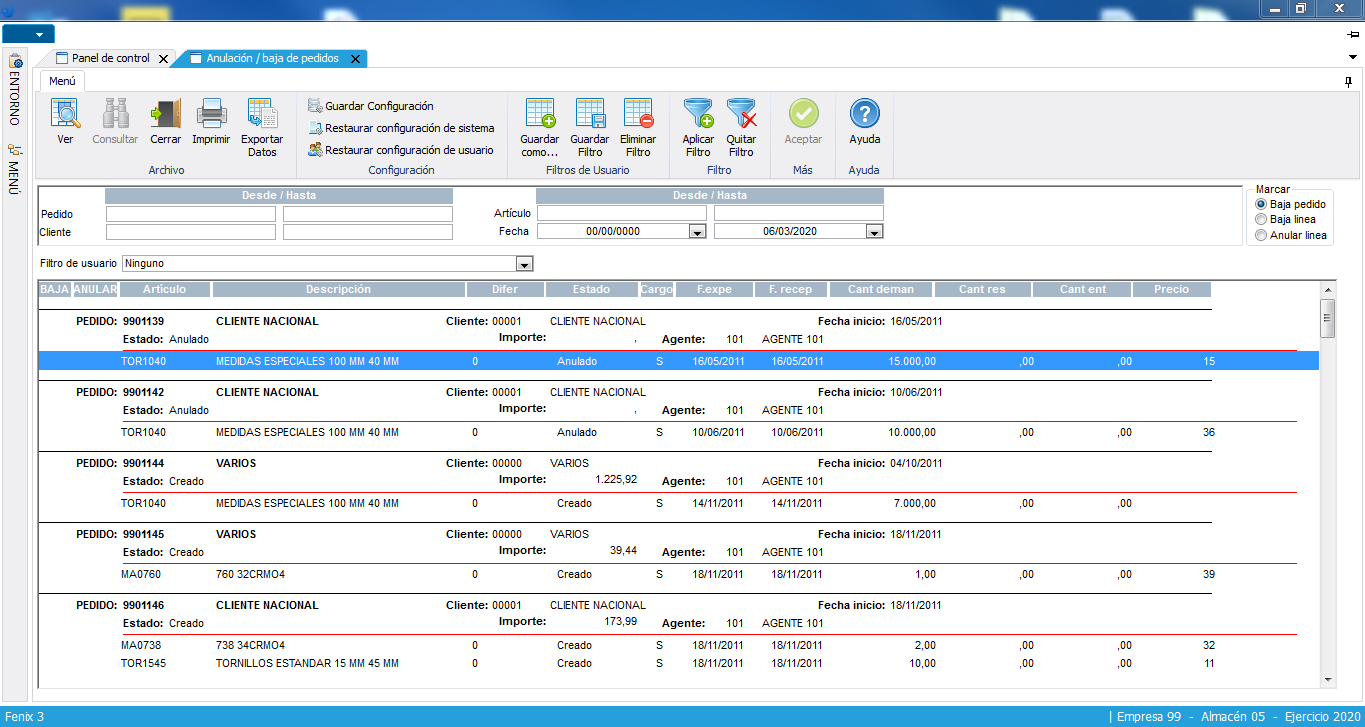1365x727 pixels.
Task: Apply filter with Aplicar Filtro icon
Action: click(698, 114)
